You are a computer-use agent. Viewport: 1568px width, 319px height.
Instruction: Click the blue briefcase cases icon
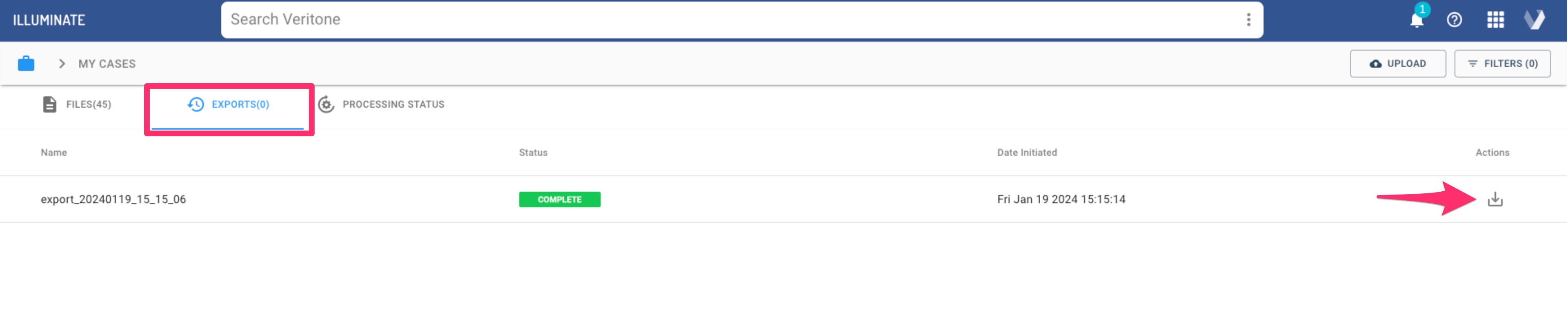[26, 63]
